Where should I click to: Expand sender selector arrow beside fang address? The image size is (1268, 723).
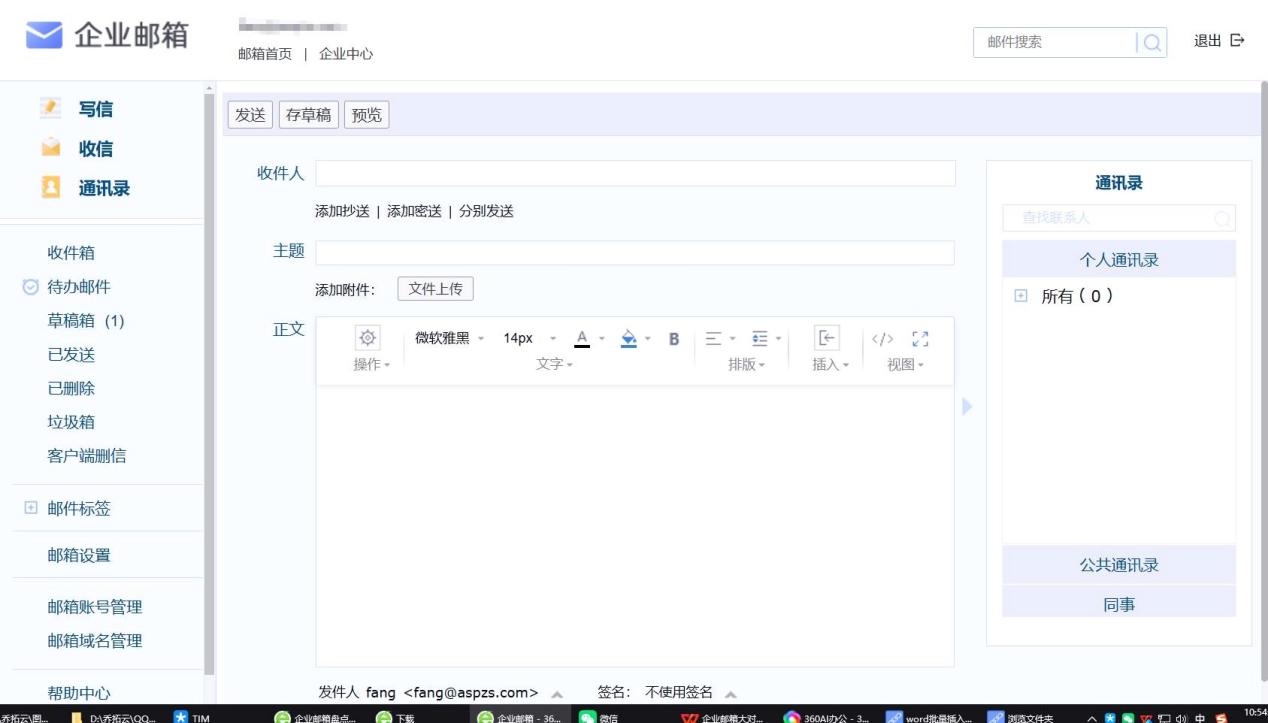click(557, 693)
